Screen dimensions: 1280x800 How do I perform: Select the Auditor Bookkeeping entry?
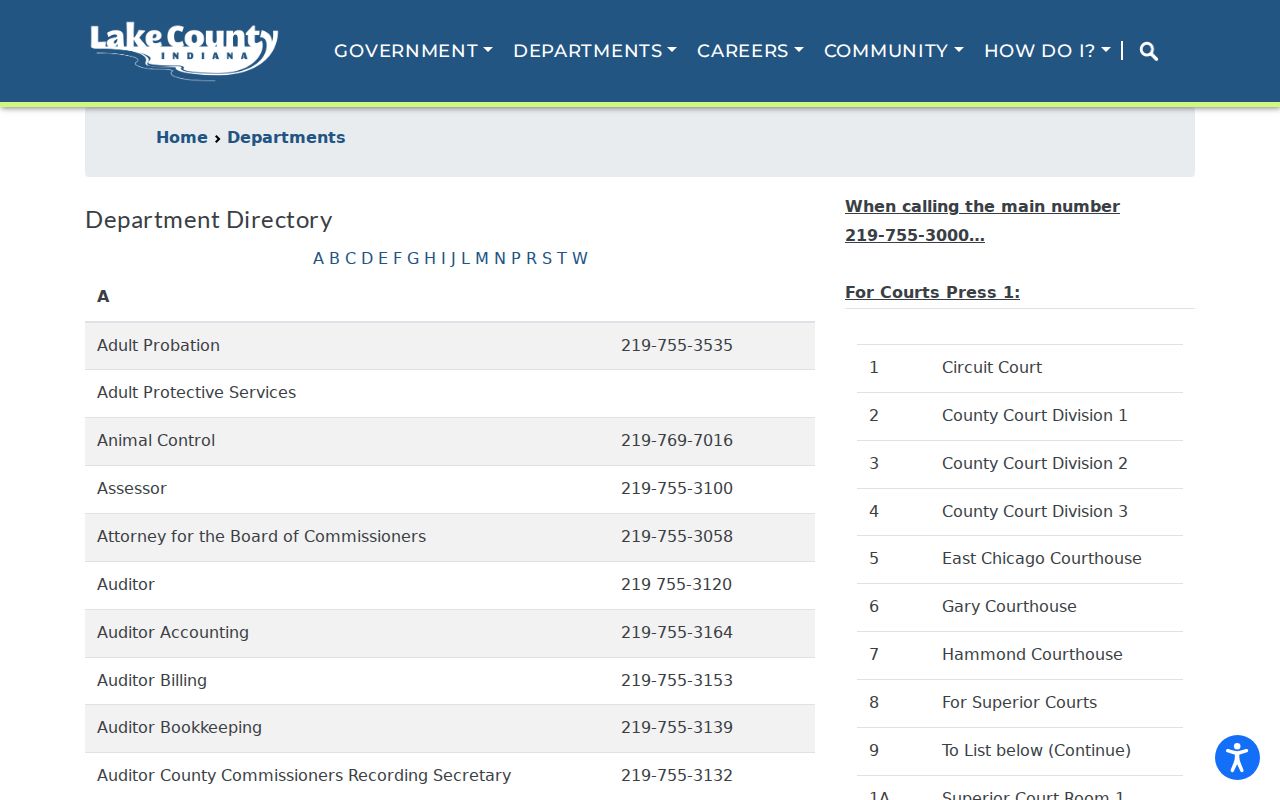(179, 728)
